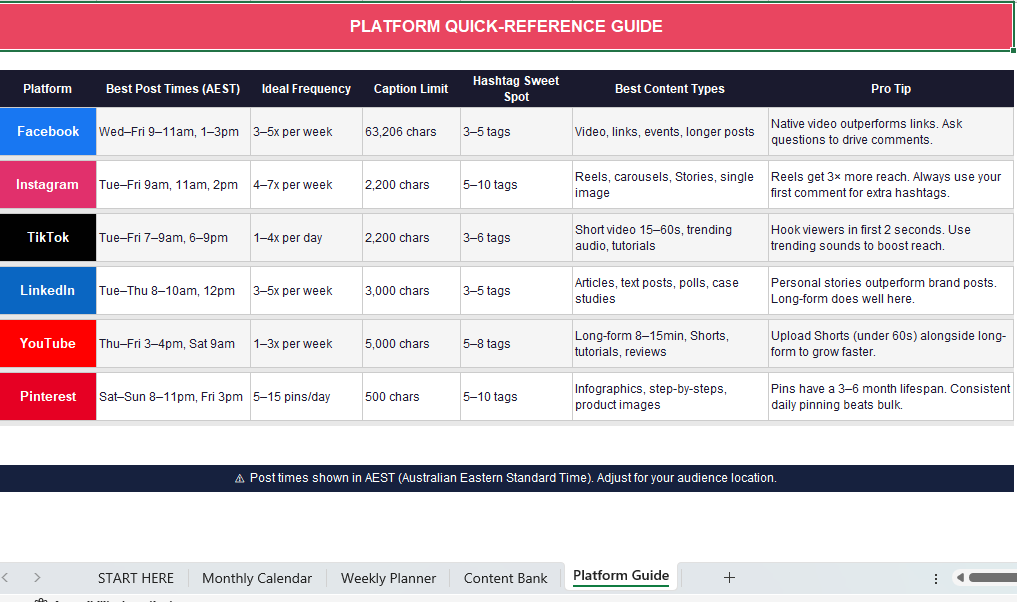Select cell '3,000 chars'
1017x602 pixels.
[411, 291]
